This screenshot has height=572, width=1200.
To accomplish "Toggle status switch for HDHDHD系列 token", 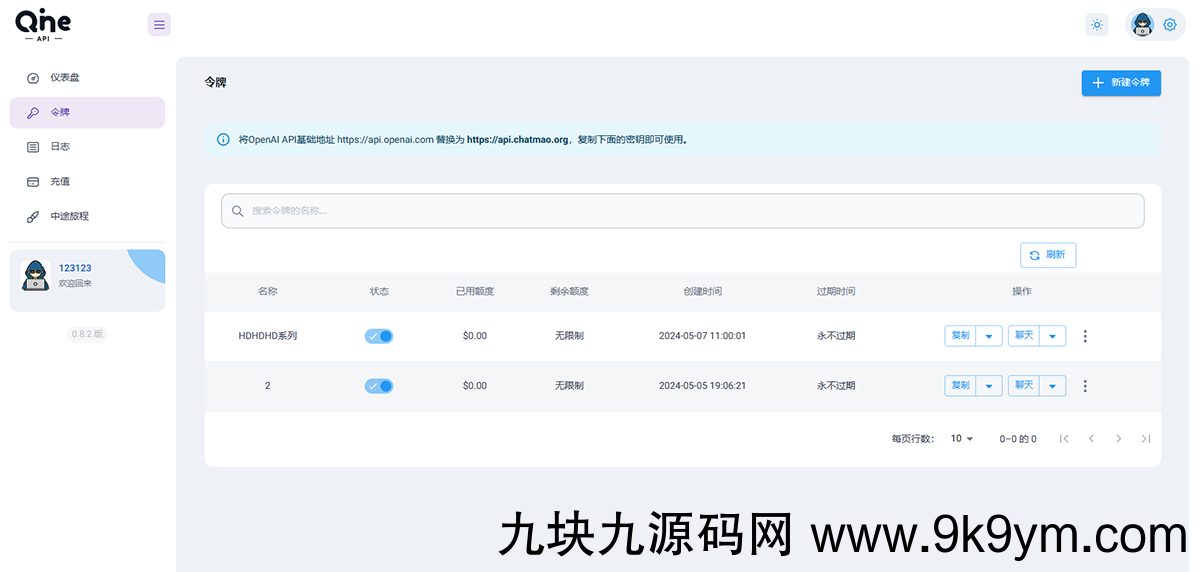I will pos(379,336).
